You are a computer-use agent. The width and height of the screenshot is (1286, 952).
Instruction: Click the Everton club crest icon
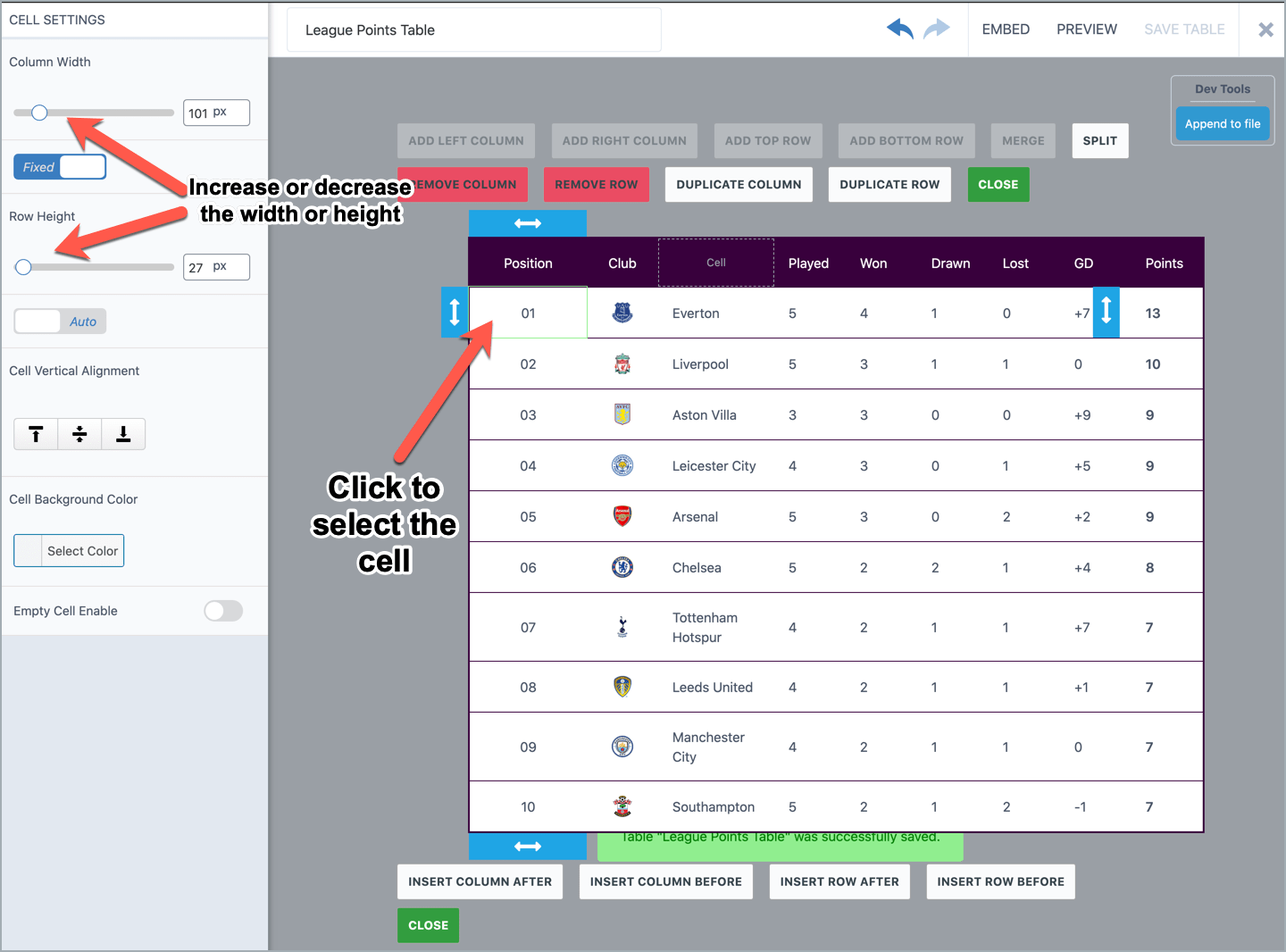tap(622, 313)
